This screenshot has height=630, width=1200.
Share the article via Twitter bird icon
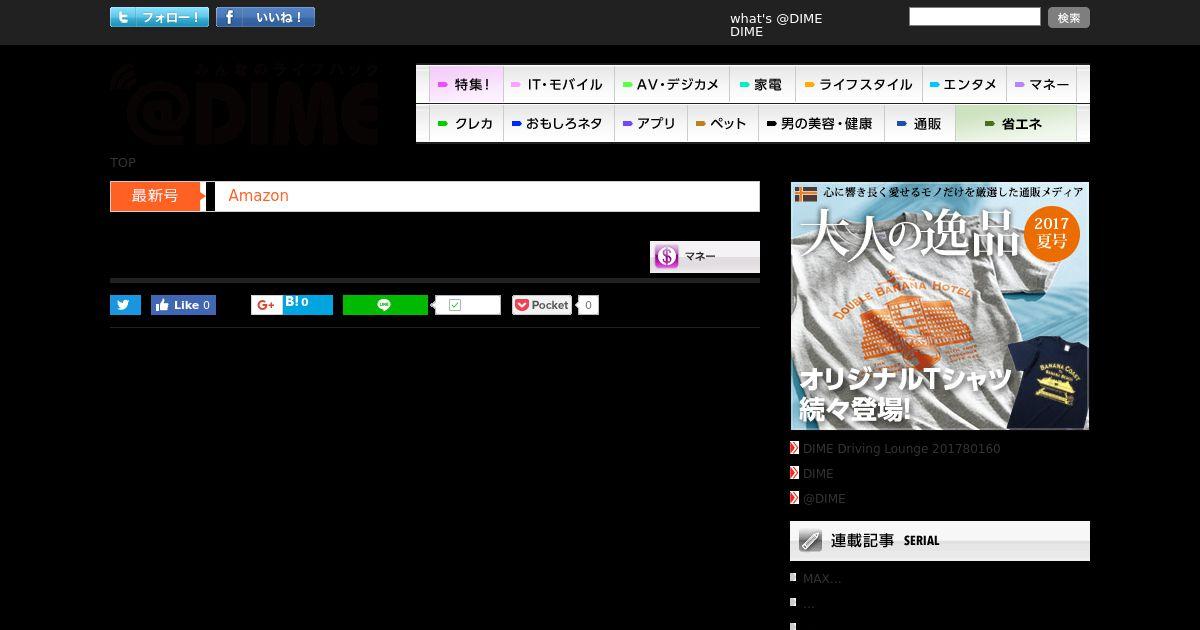(125, 305)
